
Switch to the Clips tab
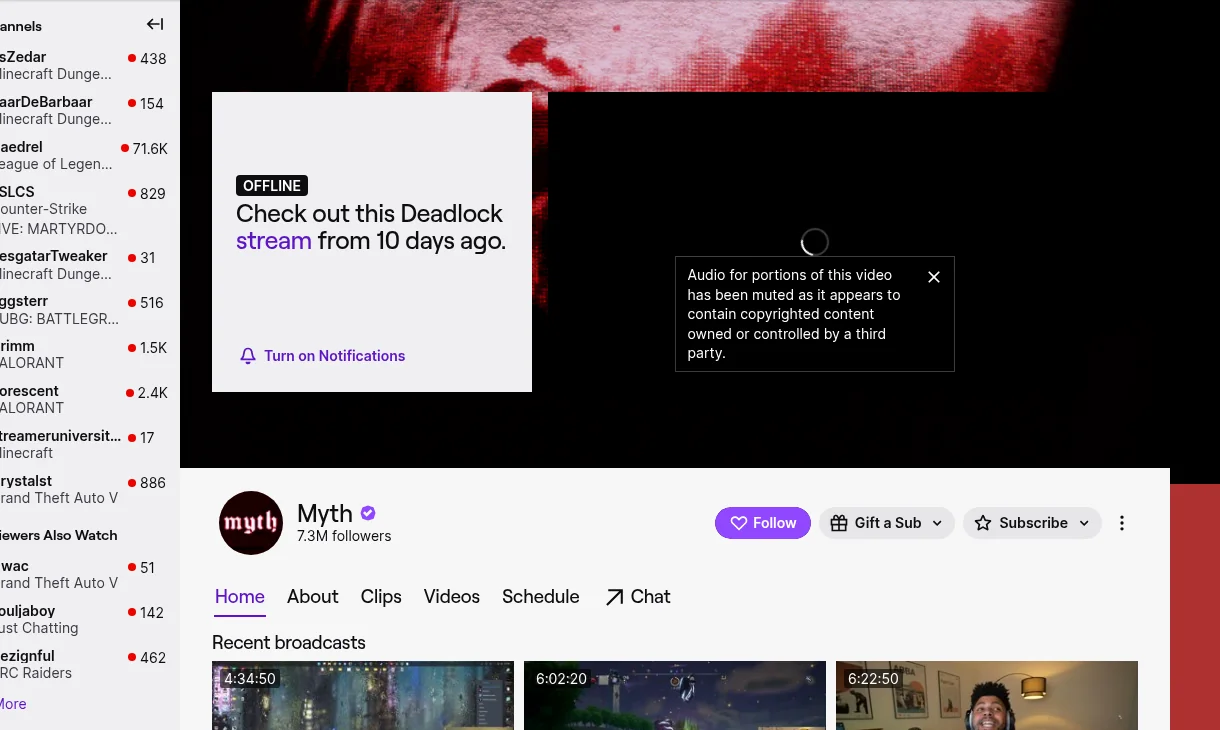381,597
